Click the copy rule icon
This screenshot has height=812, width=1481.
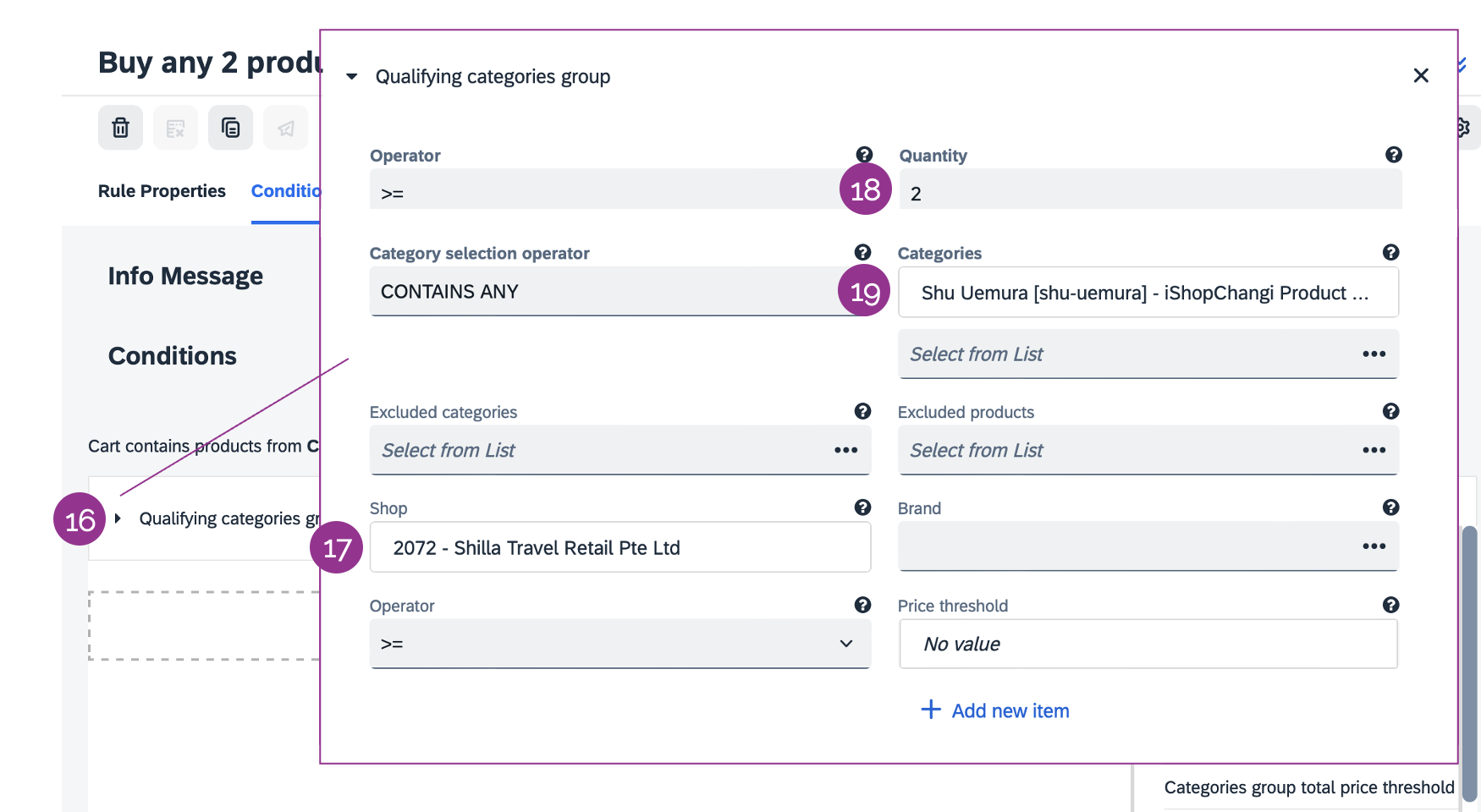click(x=230, y=128)
